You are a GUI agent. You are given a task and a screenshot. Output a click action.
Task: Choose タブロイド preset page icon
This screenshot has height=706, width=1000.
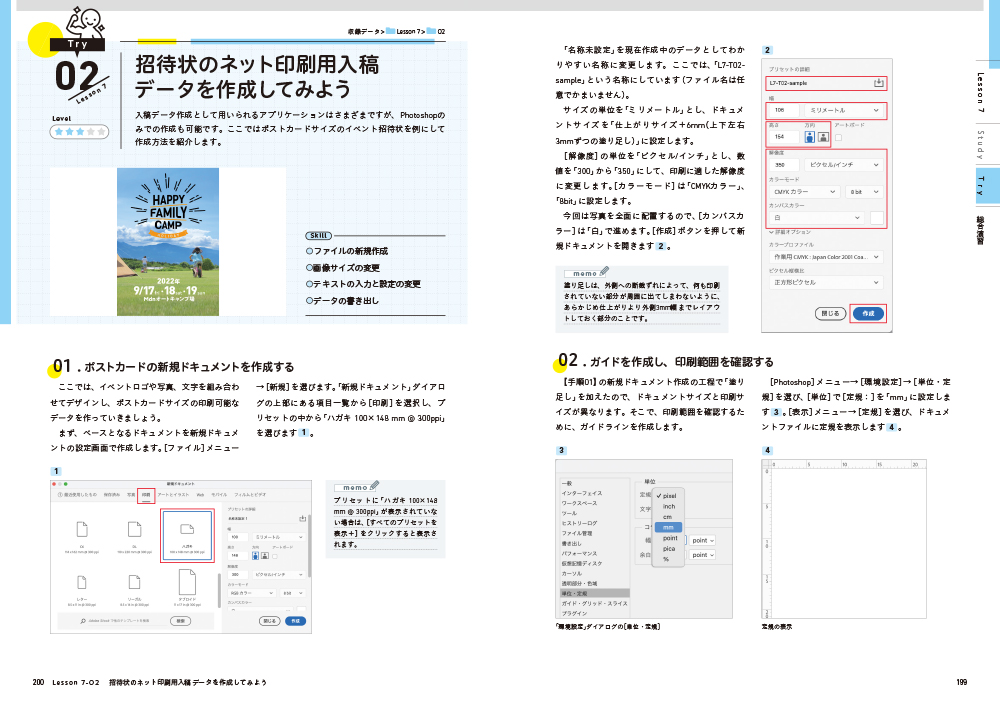pyautogui.click(x=187, y=582)
